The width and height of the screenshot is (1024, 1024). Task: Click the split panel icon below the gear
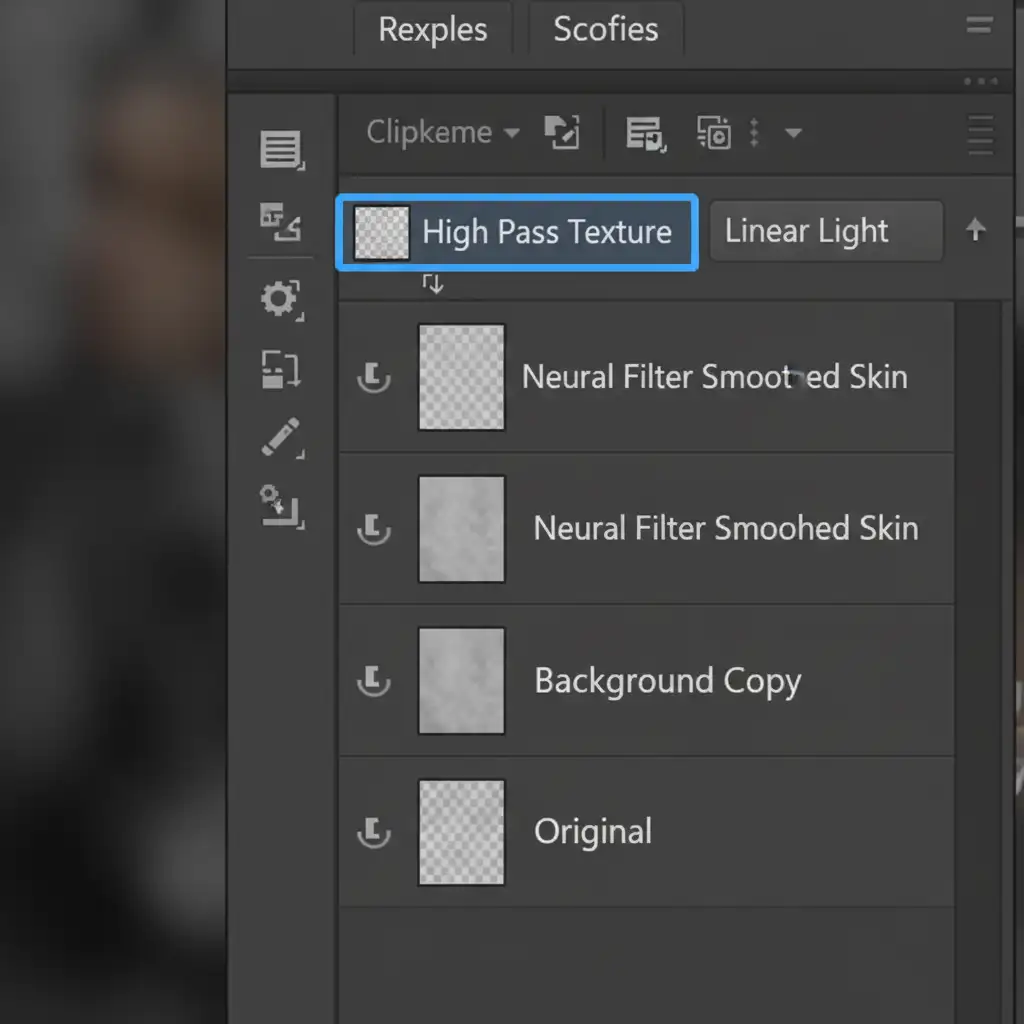coord(280,369)
